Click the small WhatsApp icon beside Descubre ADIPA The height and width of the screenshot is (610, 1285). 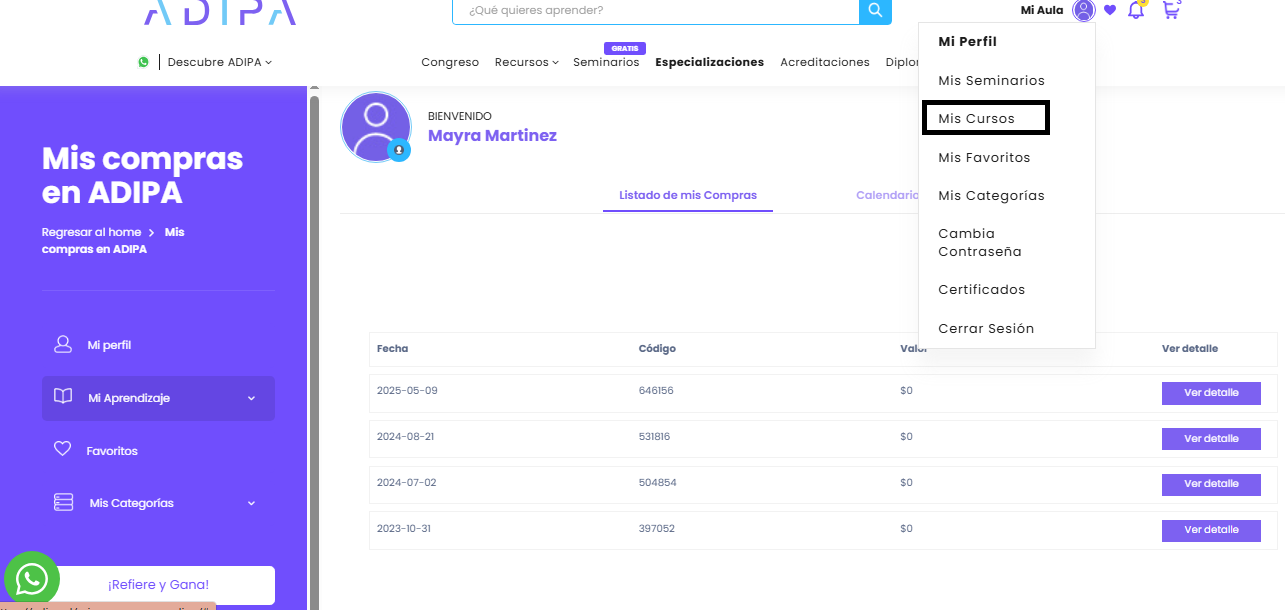click(144, 62)
